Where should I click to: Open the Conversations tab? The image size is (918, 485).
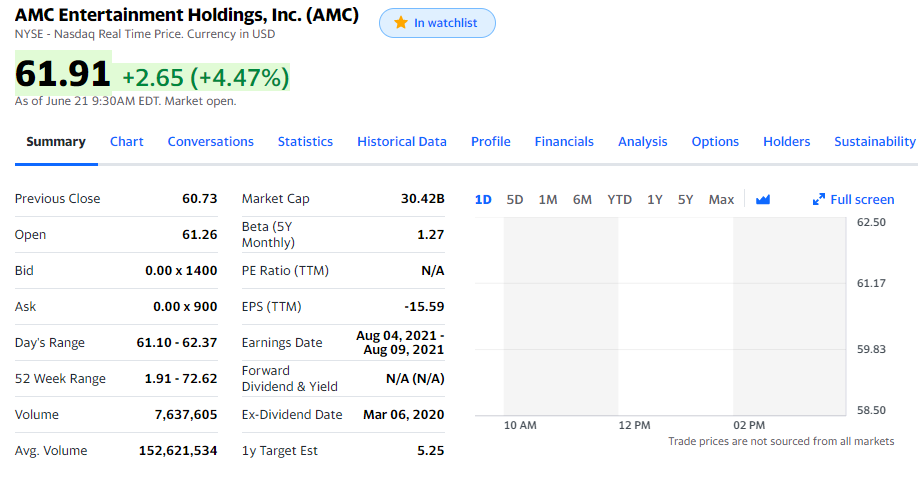[211, 142]
